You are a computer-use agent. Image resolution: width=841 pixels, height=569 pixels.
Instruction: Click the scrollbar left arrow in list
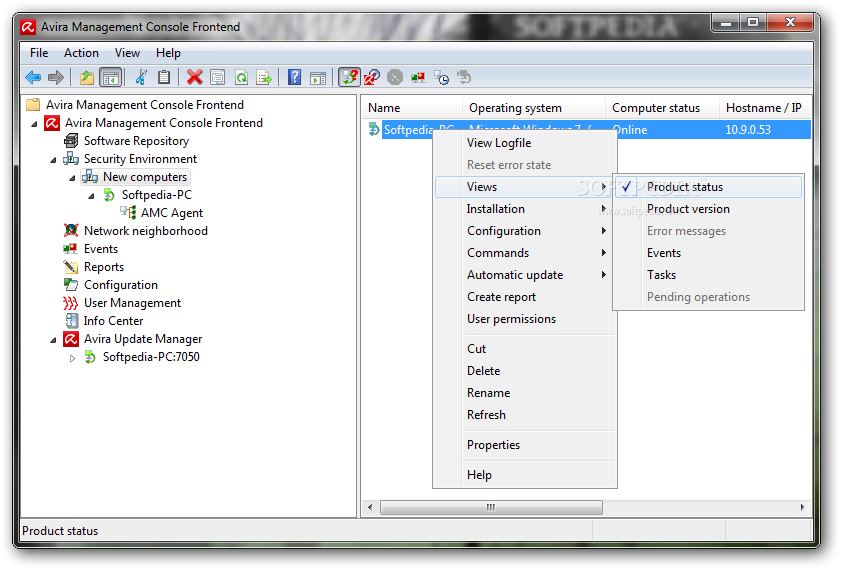(370, 507)
